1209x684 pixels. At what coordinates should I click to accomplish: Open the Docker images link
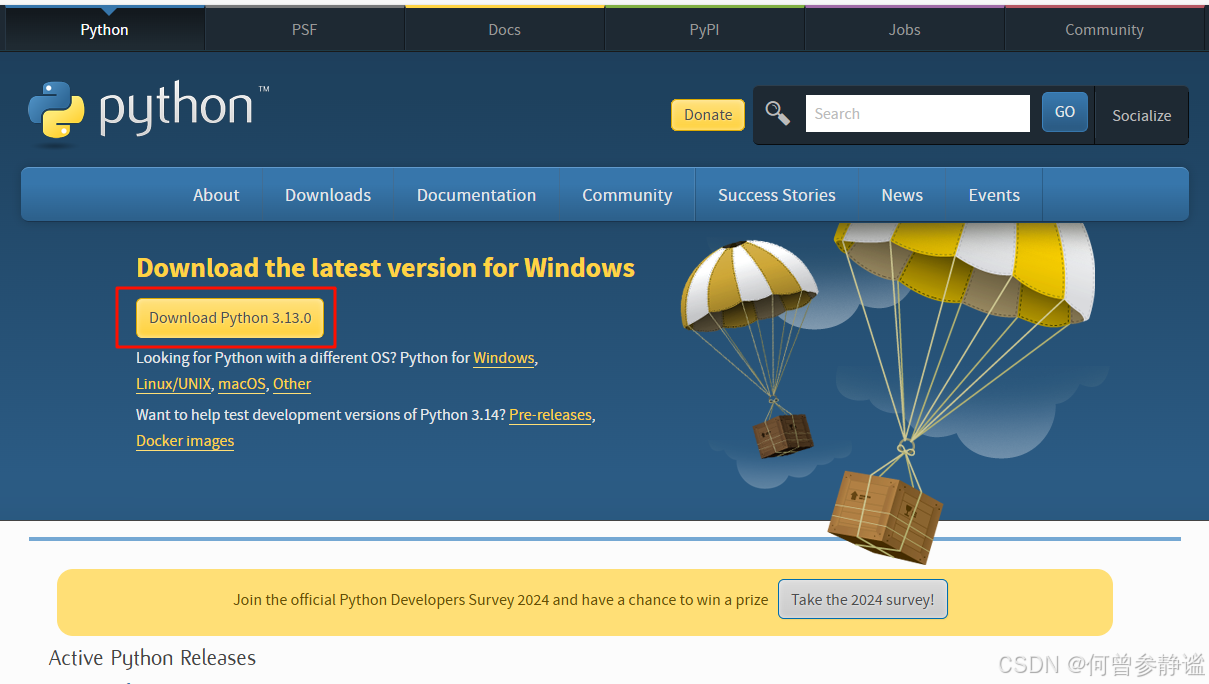pos(185,441)
